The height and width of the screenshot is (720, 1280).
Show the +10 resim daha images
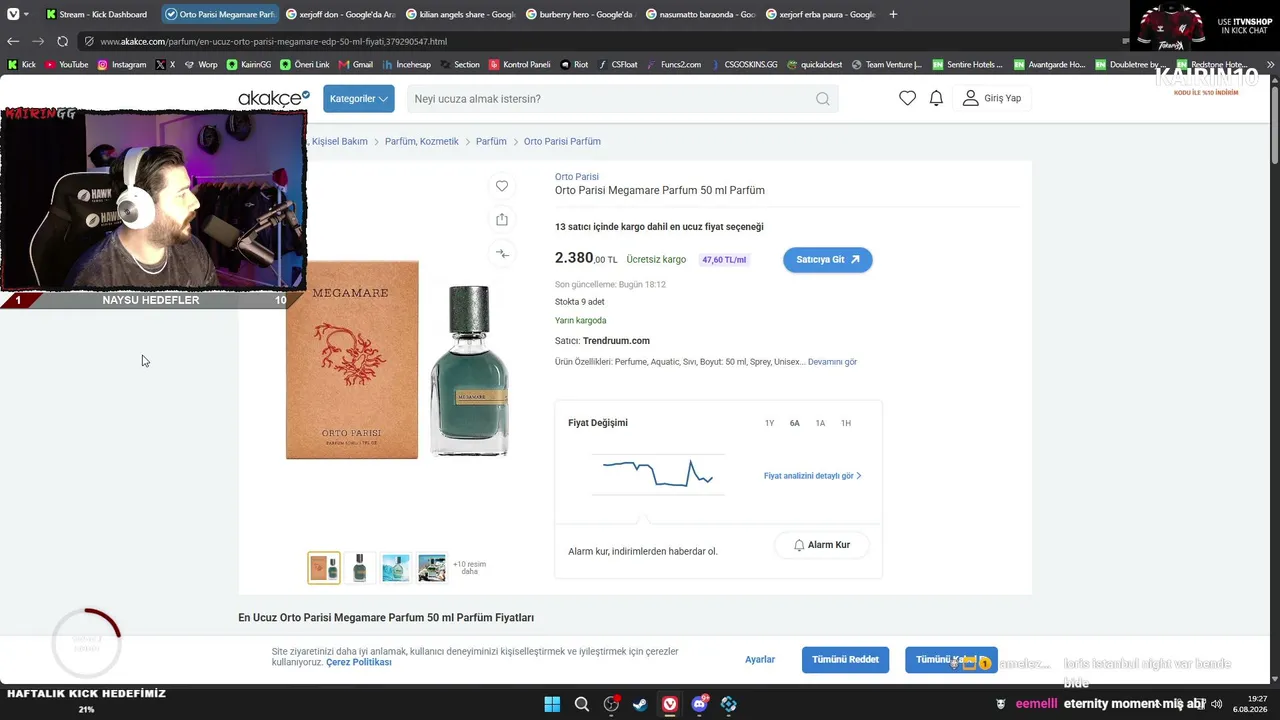click(x=470, y=568)
